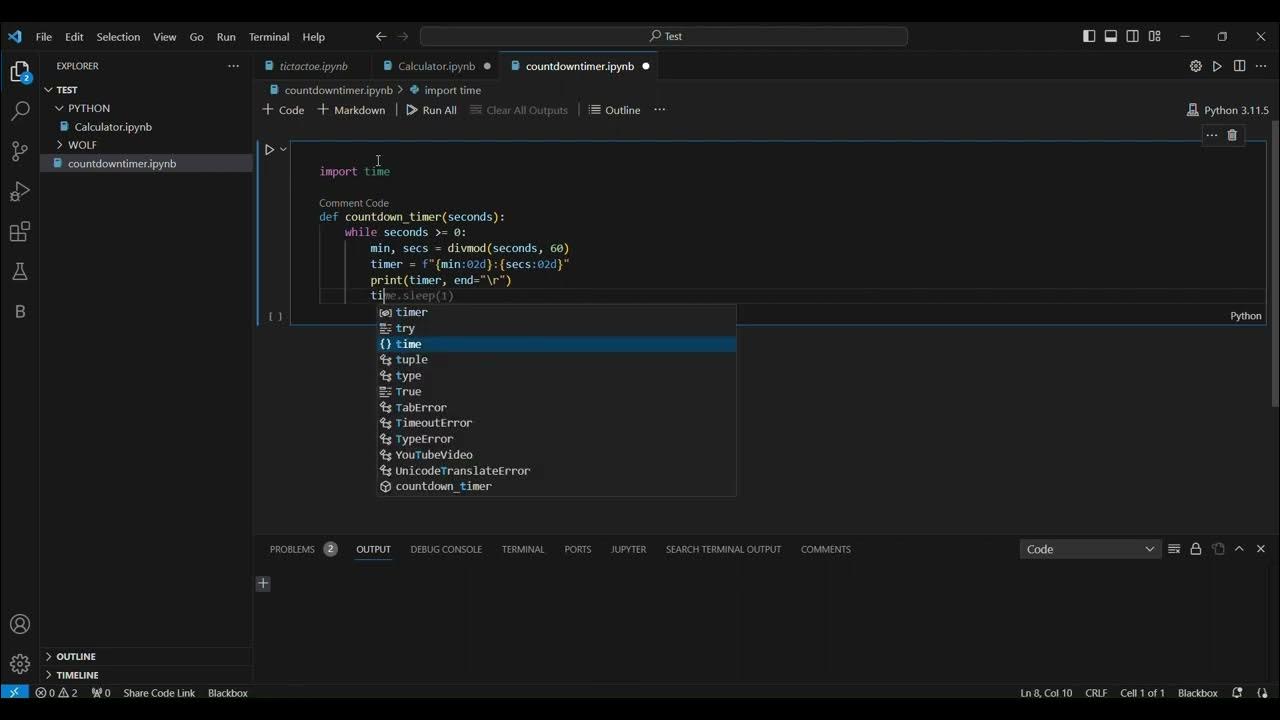Click the plus icon in Output panel
1280x720 pixels.
tap(263, 584)
